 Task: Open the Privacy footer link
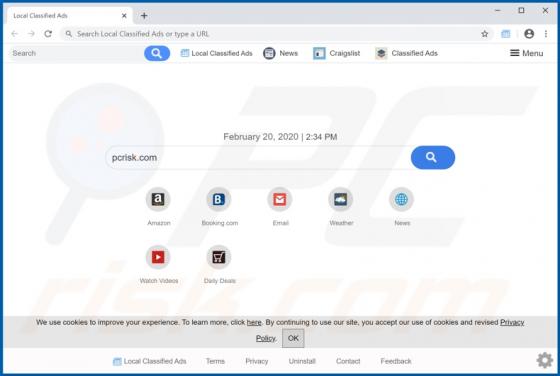point(257,361)
